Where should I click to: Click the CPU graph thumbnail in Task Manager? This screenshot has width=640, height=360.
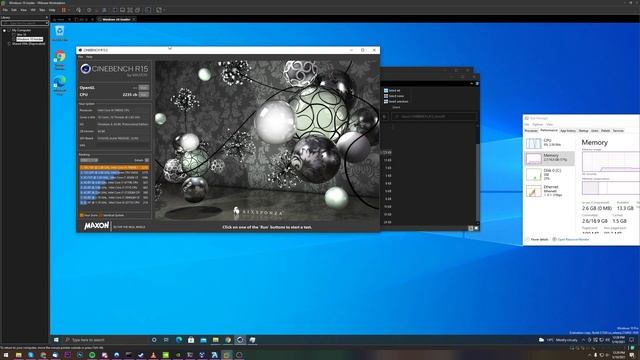click(x=533, y=143)
